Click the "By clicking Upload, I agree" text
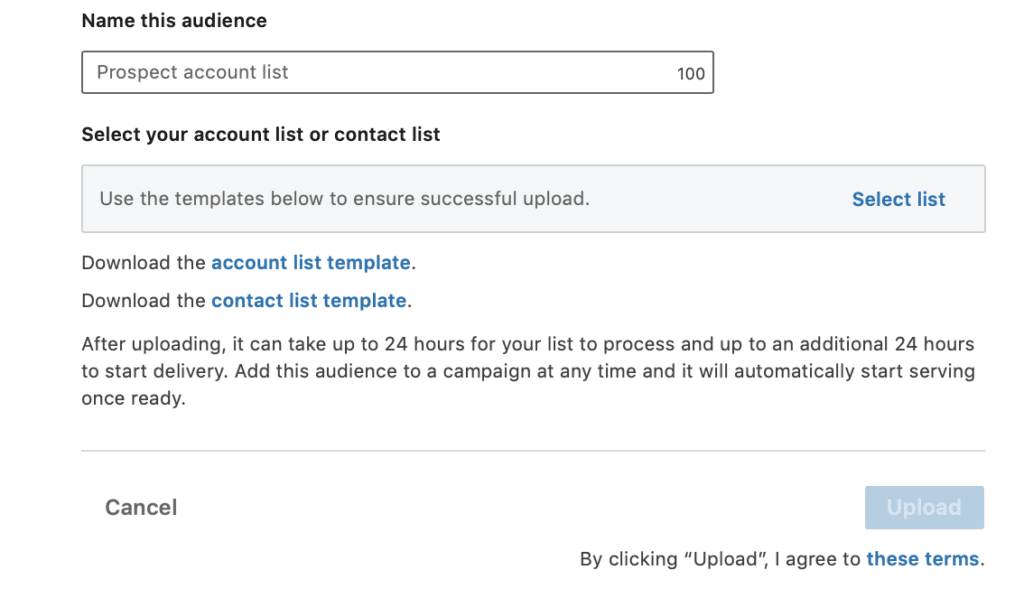Screen dimensions: 1024x598 (x=720, y=560)
